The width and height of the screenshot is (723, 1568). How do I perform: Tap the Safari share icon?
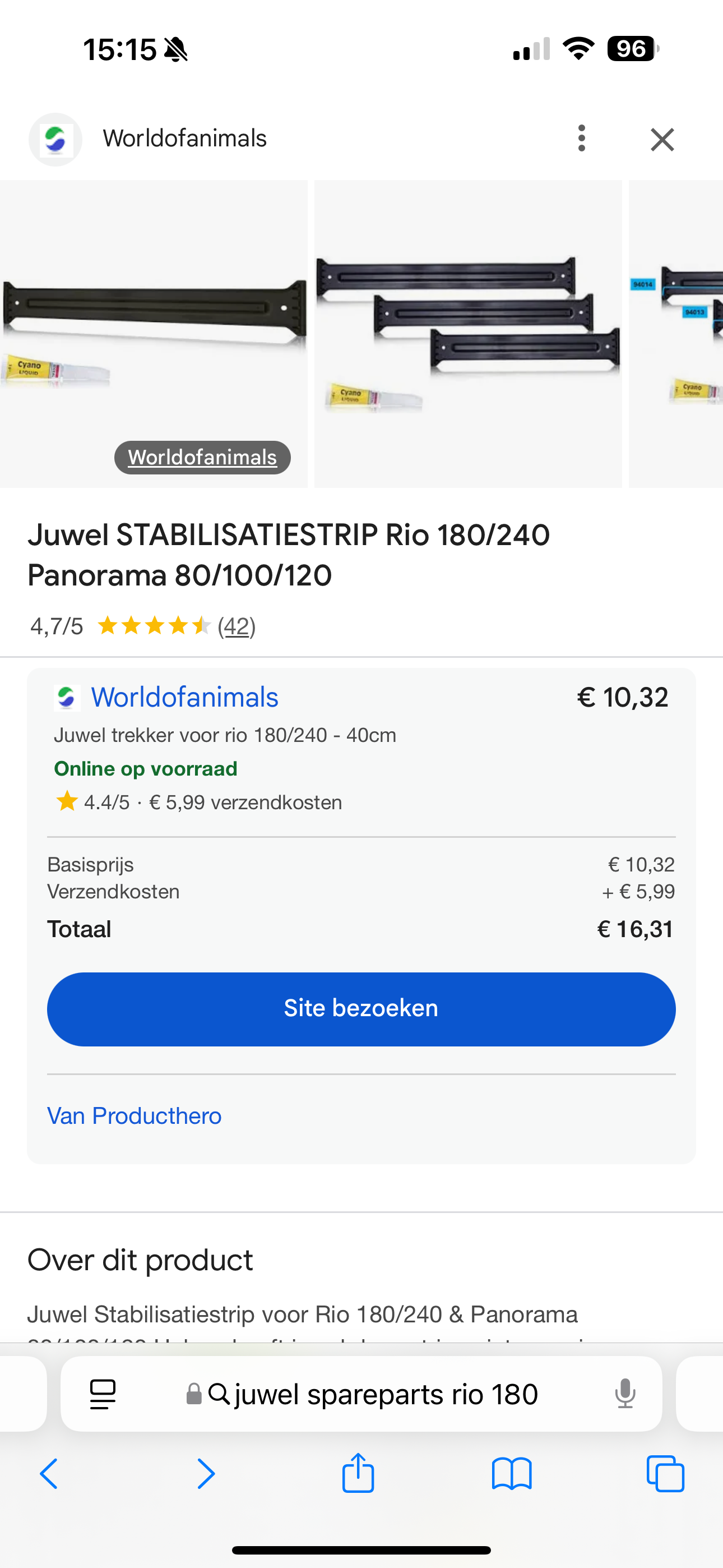358,1473
